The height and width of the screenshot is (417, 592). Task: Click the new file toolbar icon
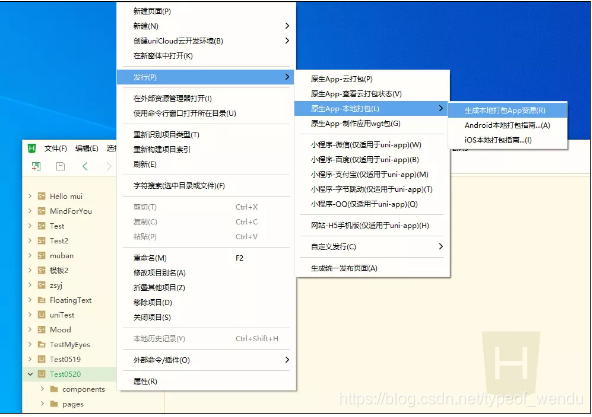pyautogui.click(x=36, y=166)
